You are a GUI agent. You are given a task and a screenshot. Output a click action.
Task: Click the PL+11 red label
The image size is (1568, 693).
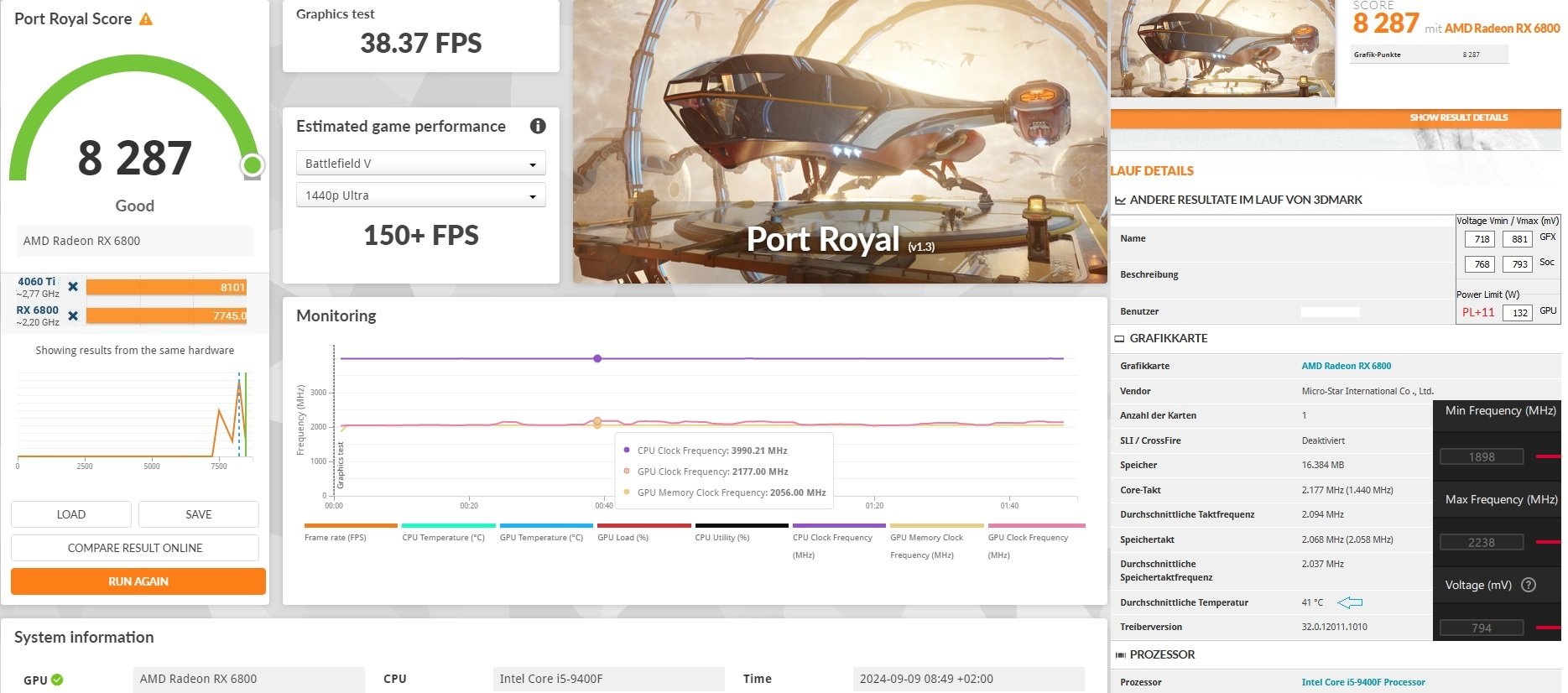1478,312
